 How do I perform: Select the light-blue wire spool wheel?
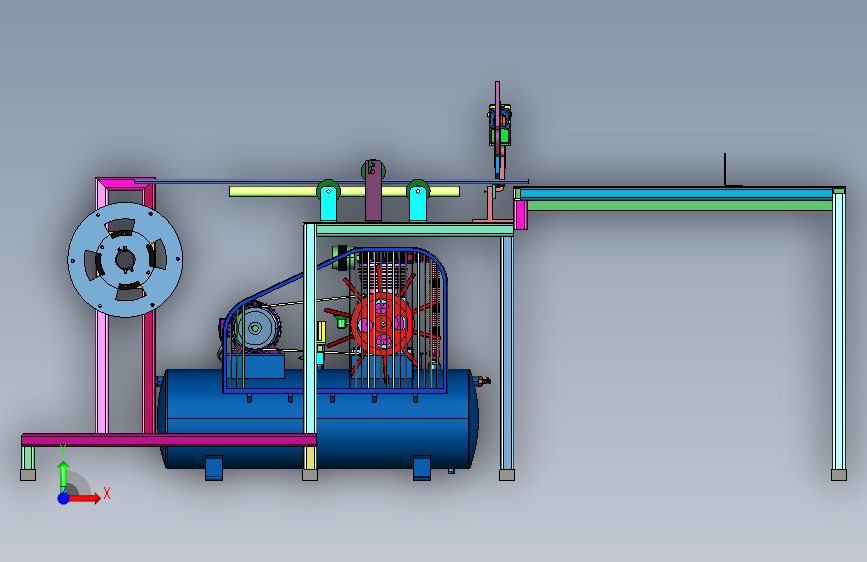point(125,260)
